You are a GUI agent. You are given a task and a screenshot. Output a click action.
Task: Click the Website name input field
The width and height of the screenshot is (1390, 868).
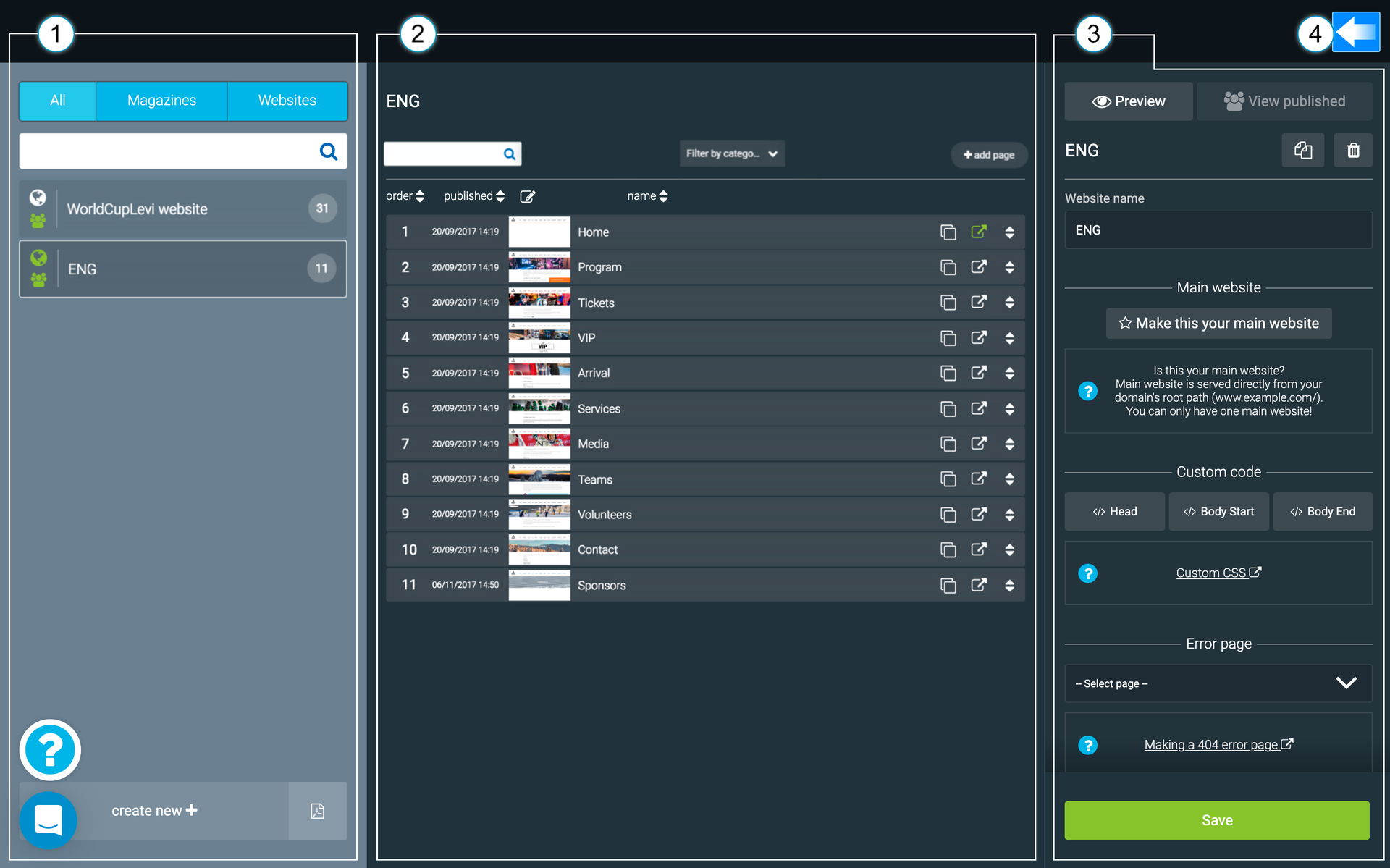[x=1218, y=229]
